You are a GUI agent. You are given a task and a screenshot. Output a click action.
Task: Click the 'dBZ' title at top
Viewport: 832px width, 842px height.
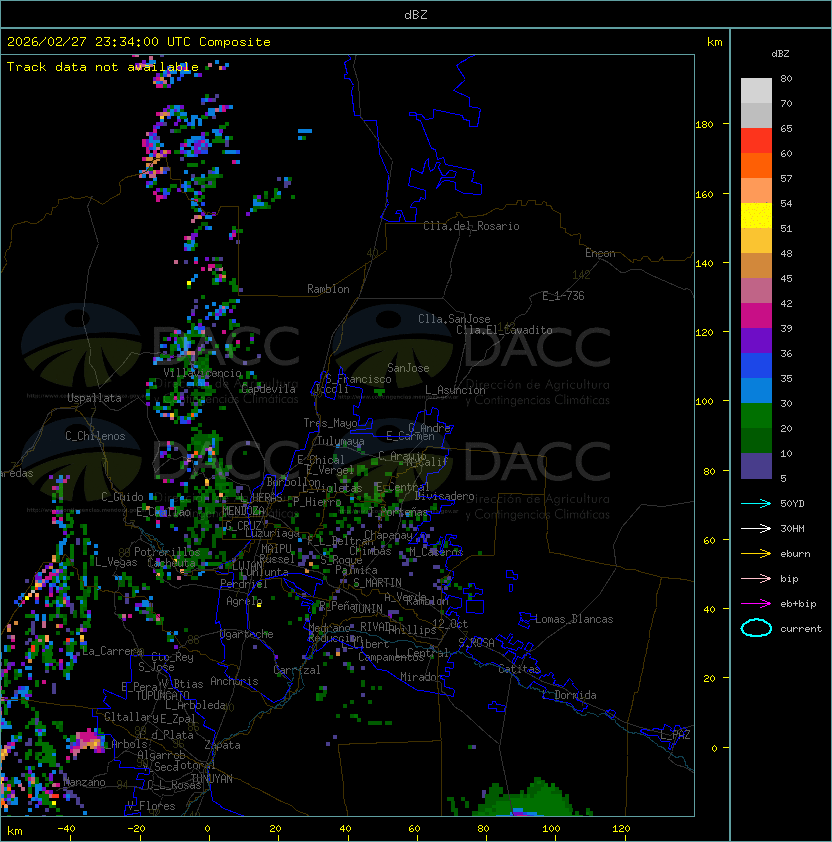coord(416,15)
